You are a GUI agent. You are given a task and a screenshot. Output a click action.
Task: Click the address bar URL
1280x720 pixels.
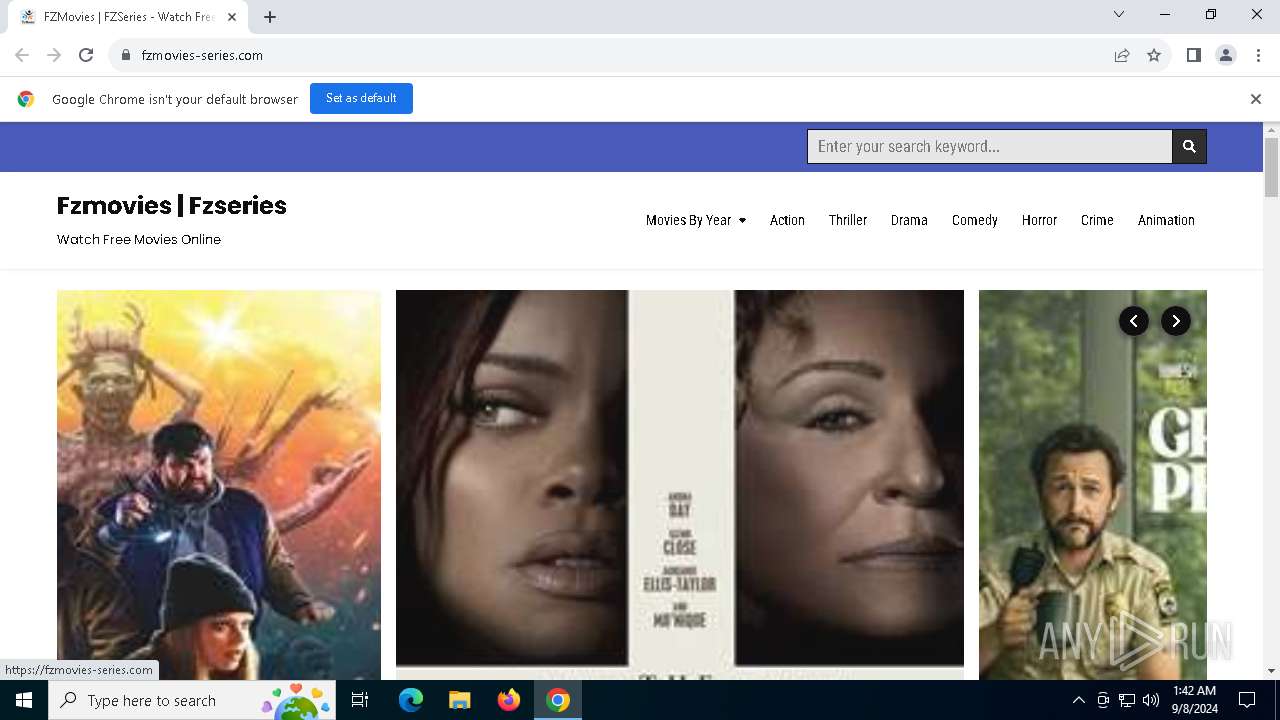click(202, 55)
